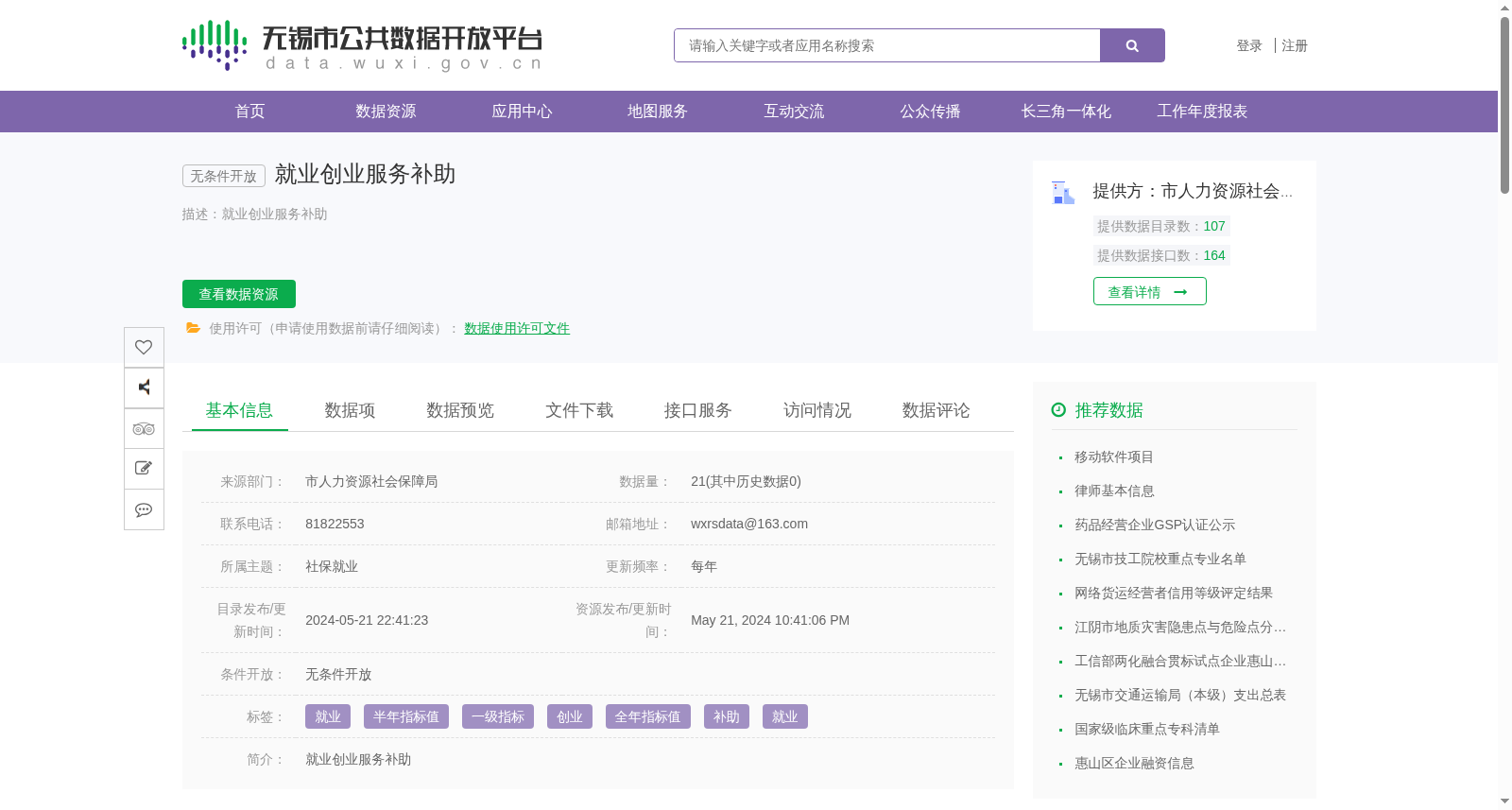
Task: Click the 查看数据资源 green button
Action: click(239, 294)
